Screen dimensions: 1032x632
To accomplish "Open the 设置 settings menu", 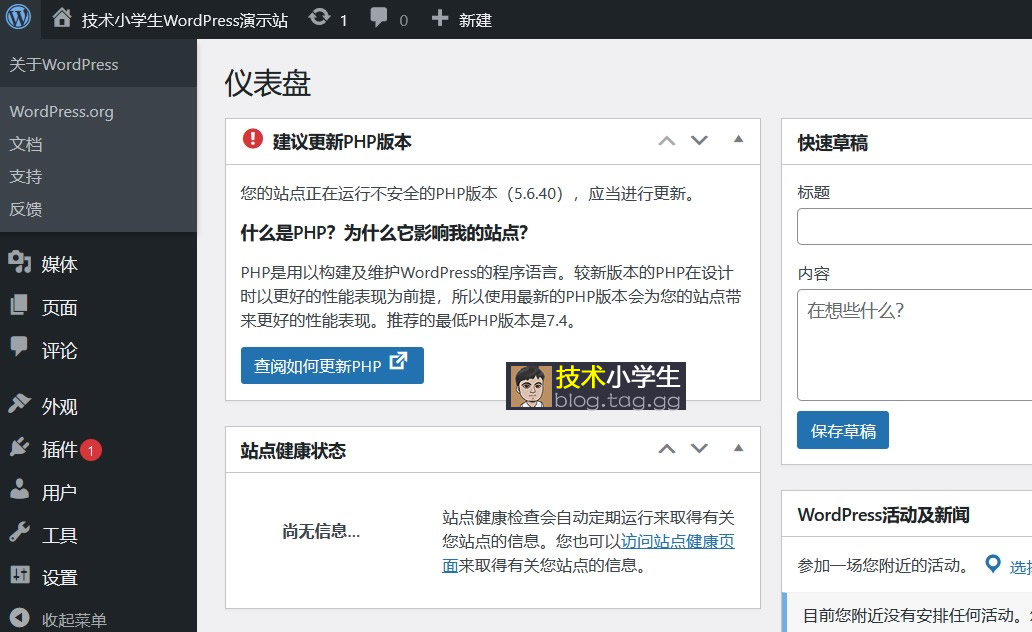I will (59, 577).
